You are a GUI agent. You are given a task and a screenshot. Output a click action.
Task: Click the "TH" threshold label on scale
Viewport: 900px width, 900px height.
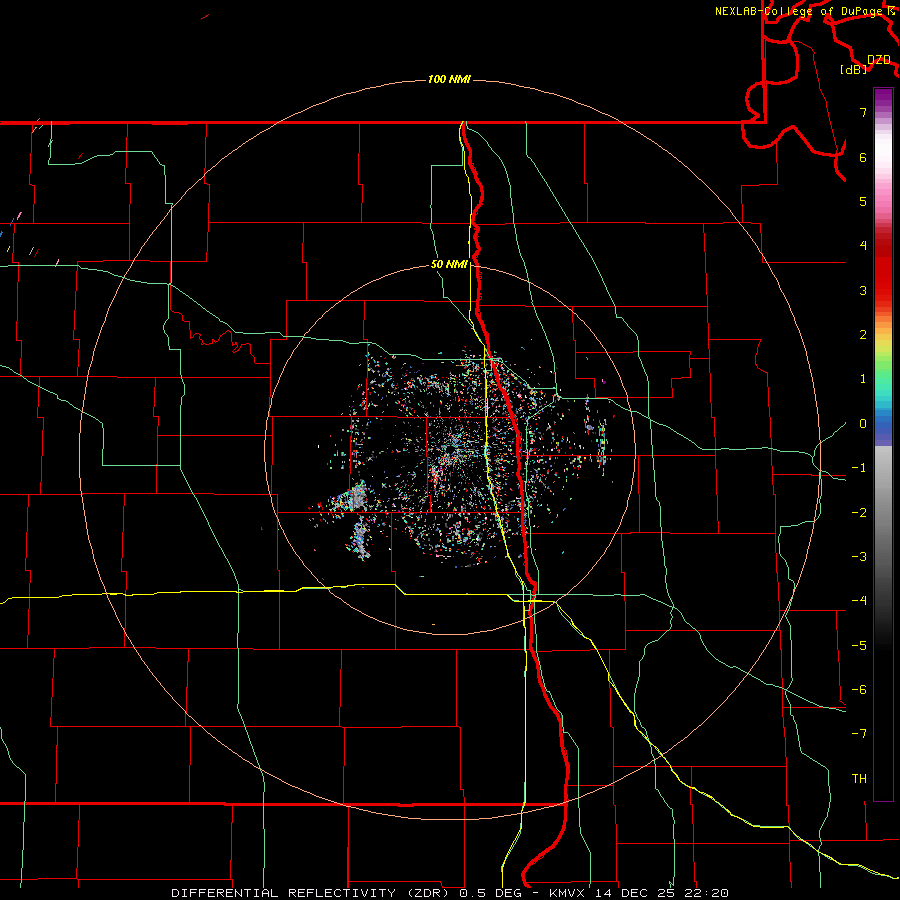click(859, 779)
